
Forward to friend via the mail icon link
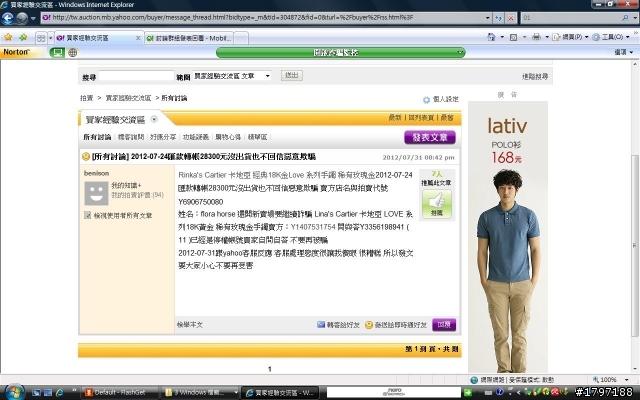point(338,325)
